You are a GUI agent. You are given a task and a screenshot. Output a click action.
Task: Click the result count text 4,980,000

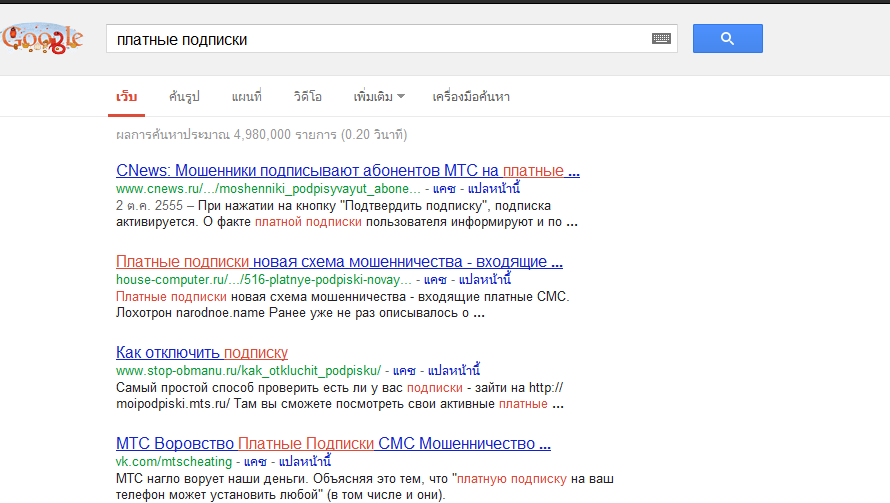tap(262, 135)
